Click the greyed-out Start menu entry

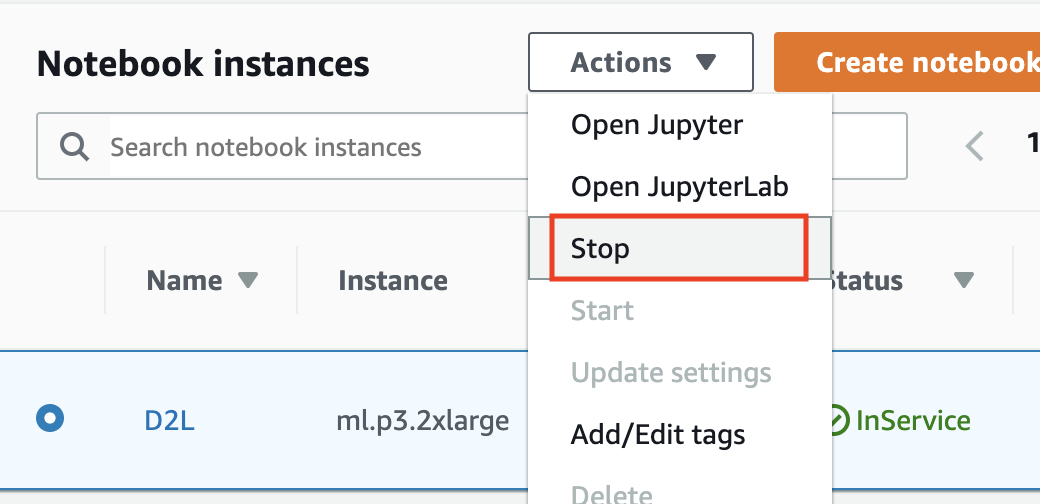602,311
